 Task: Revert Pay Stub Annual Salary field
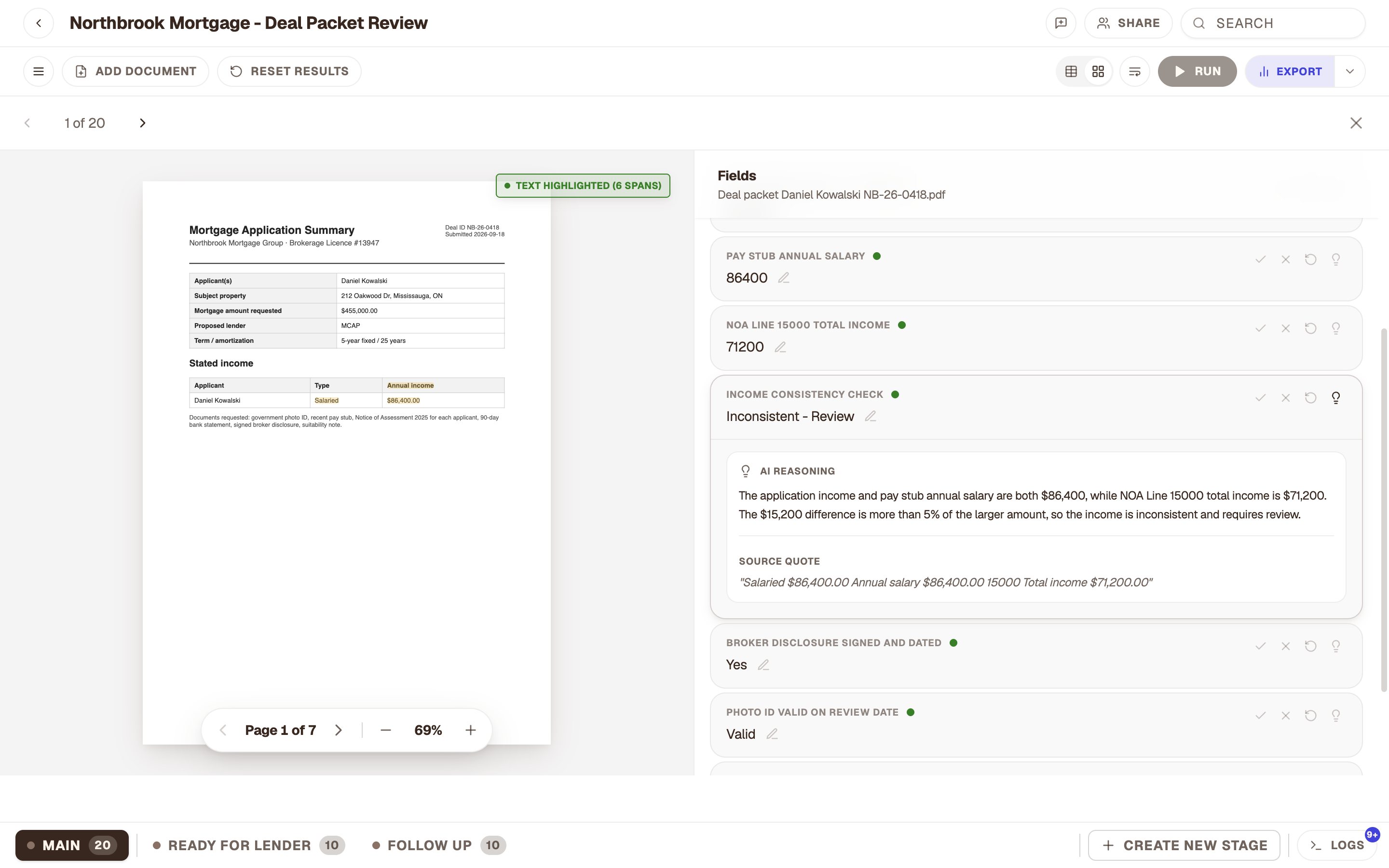point(1310,259)
